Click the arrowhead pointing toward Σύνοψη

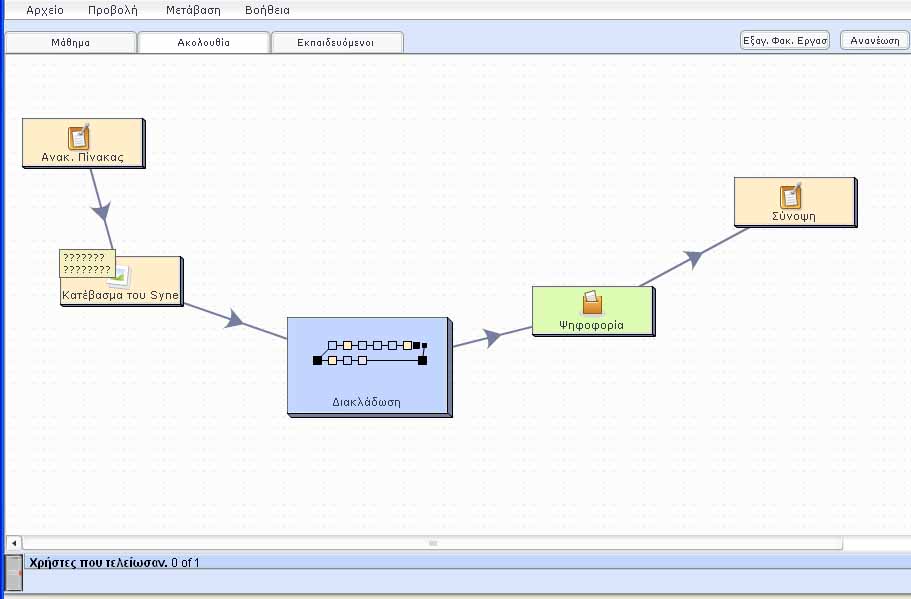click(693, 258)
